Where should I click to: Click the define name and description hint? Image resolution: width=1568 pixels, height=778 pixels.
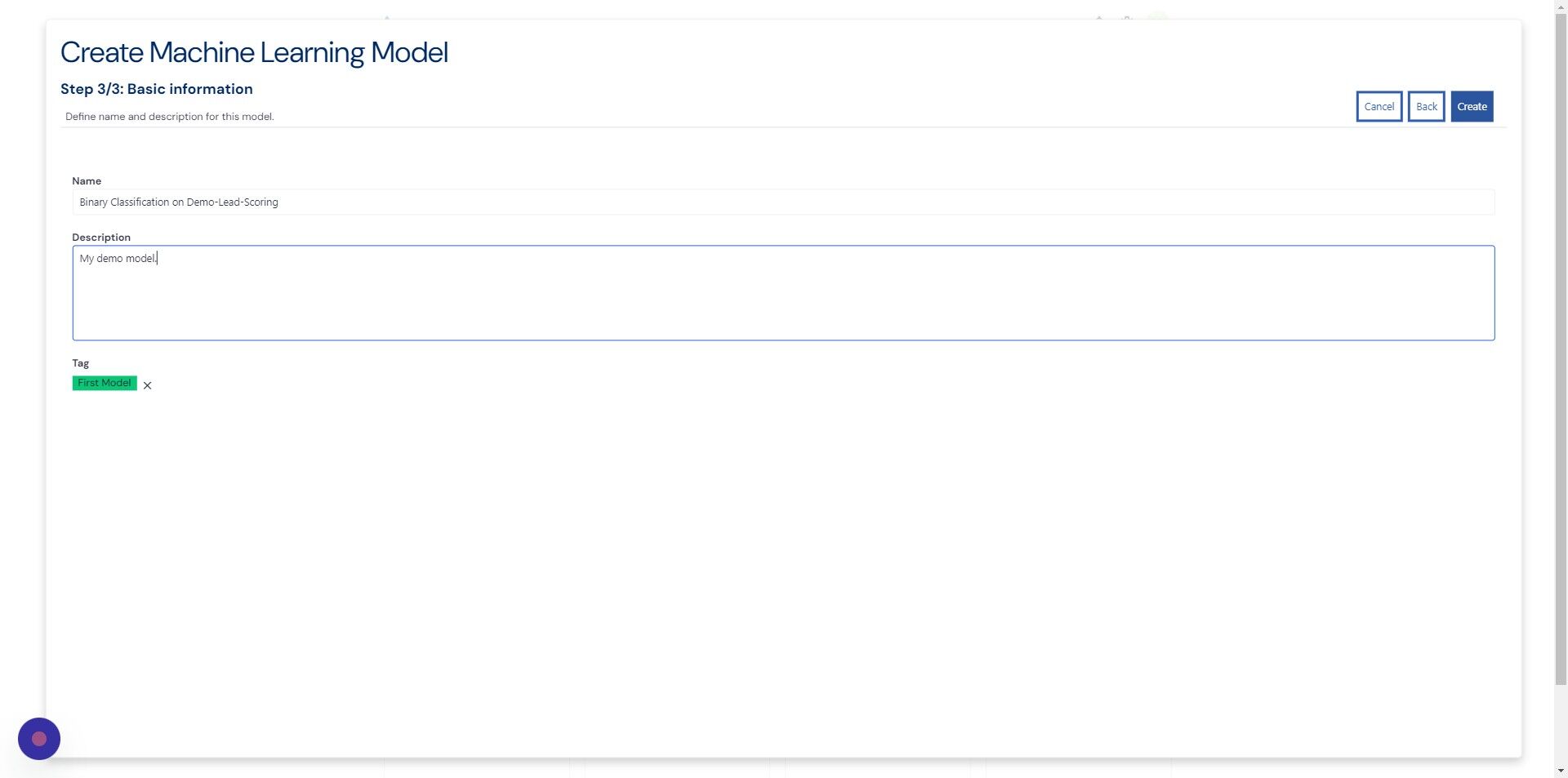[x=170, y=117]
